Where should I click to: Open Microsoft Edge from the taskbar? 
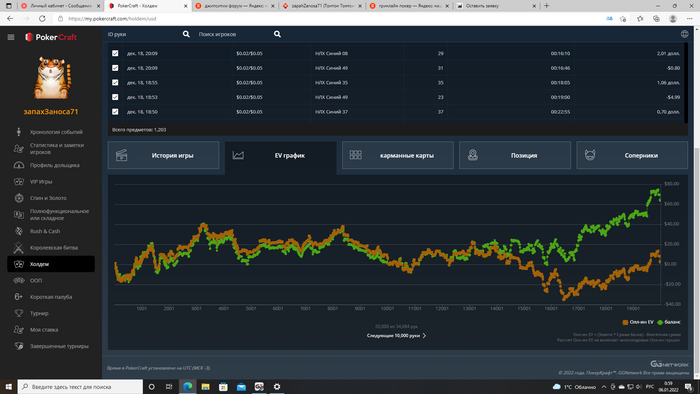coord(188,386)
